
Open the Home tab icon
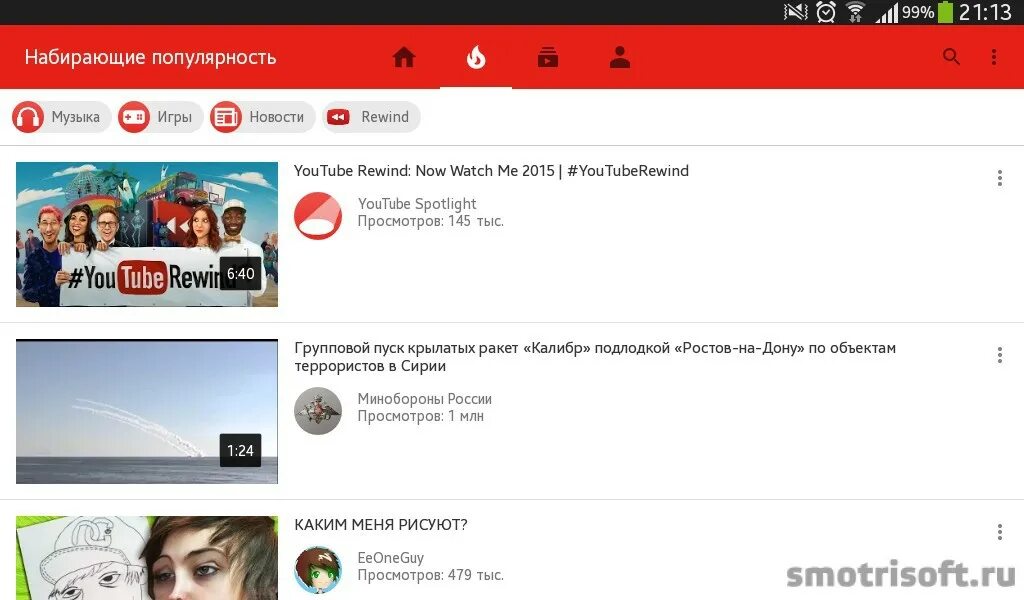click(x=404, y=57)
